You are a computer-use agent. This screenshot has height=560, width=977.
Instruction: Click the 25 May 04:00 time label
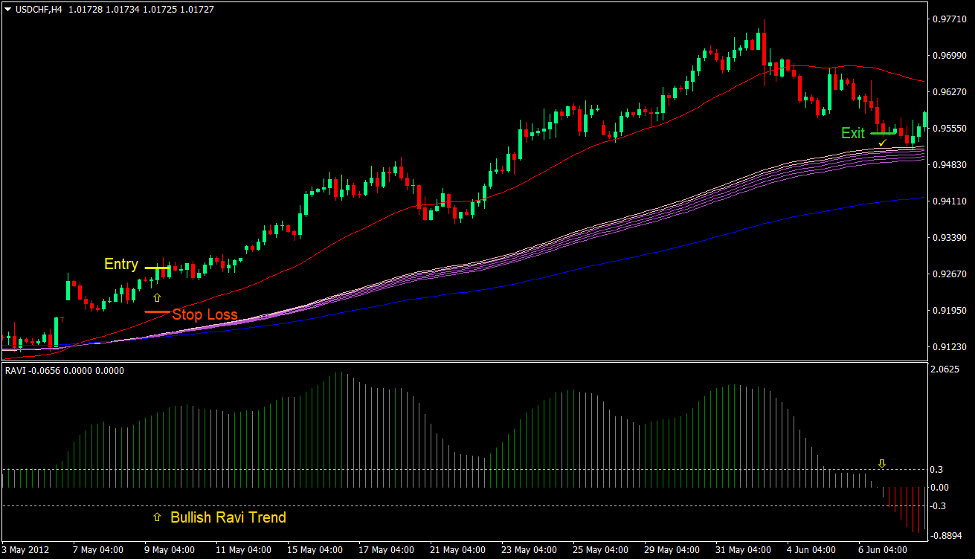tap(600, 550)
